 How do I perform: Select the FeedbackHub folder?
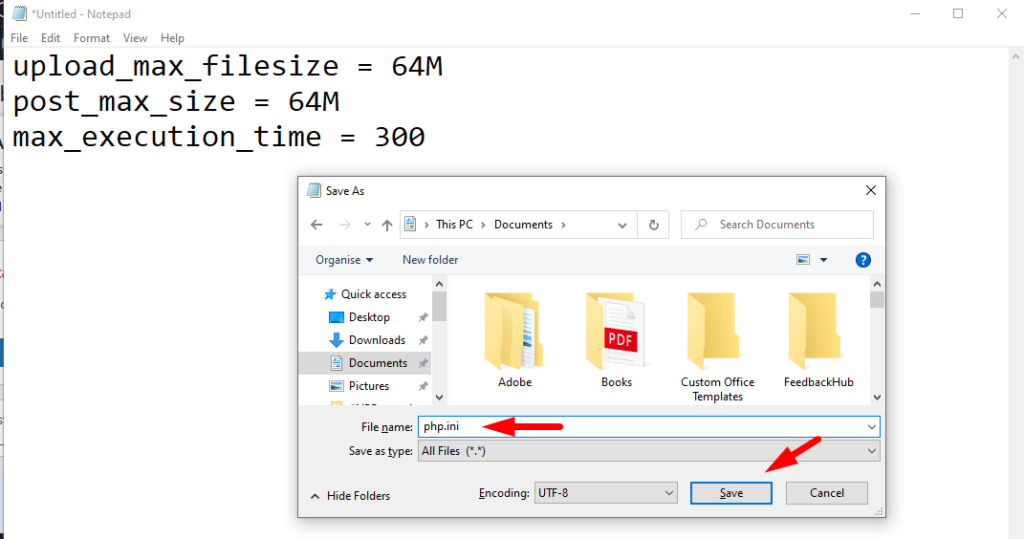point(818,340)
